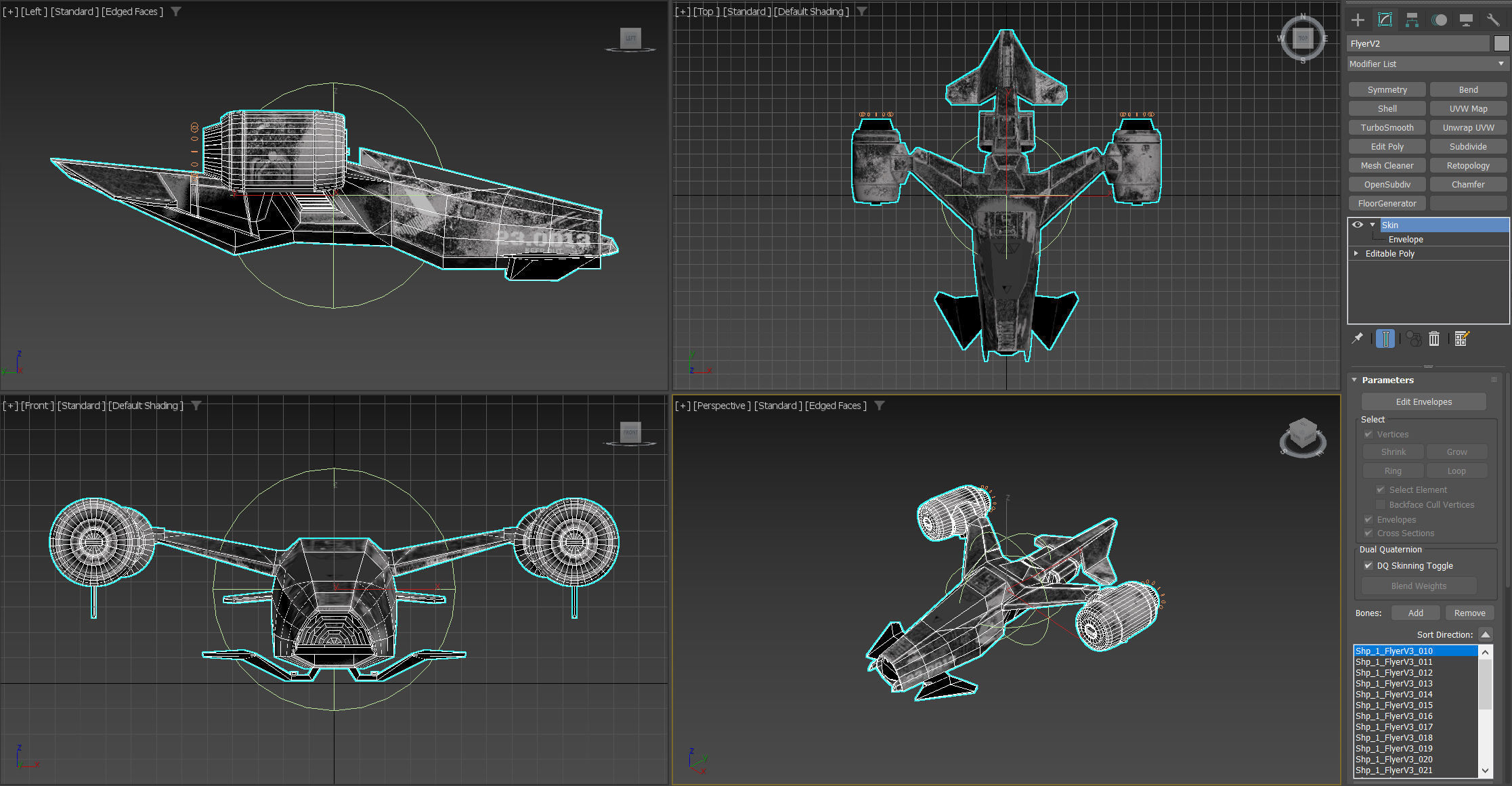The width and height of the screenshot is (1512, 786).
Task: Enable Backface Cull Vertices
Action: coord(1380,504)
